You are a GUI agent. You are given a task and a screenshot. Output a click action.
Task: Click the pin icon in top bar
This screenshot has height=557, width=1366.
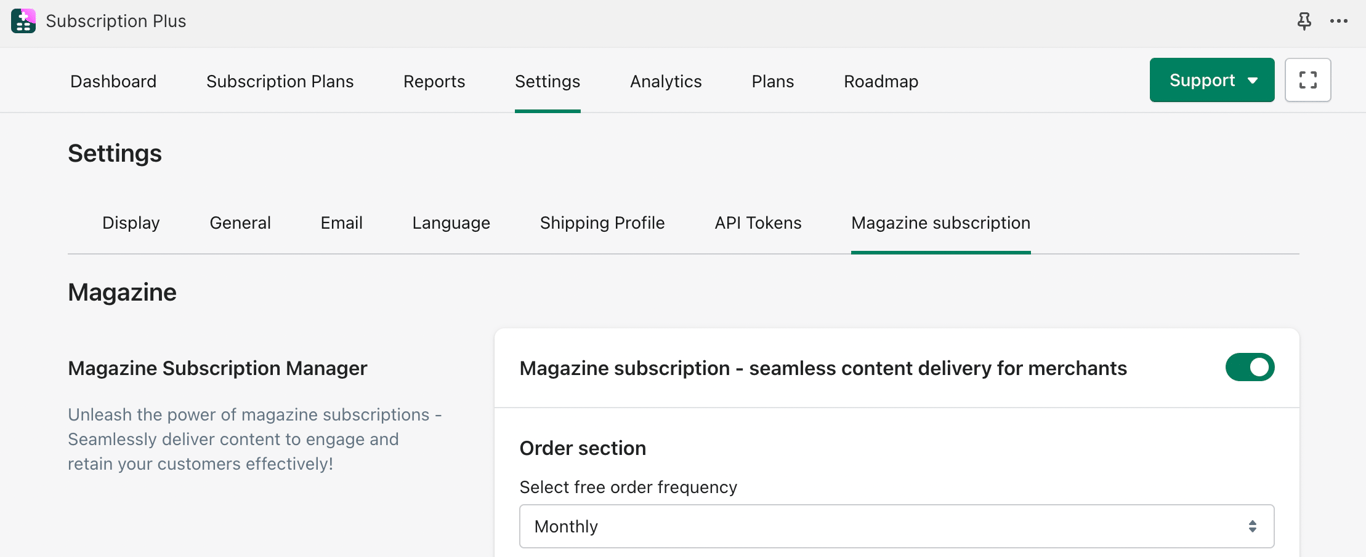(1304, 21)
